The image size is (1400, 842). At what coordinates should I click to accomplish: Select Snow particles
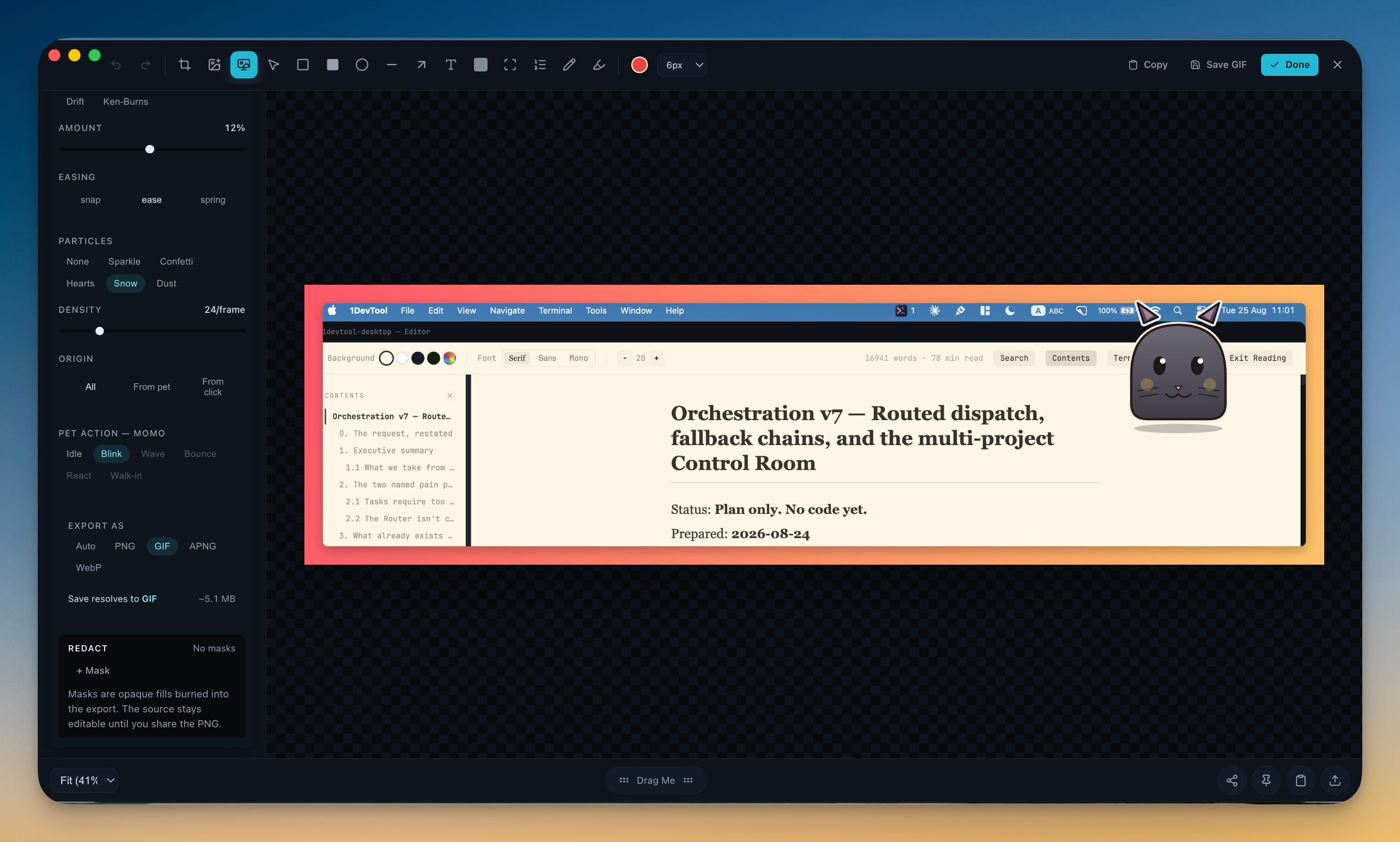125,283
